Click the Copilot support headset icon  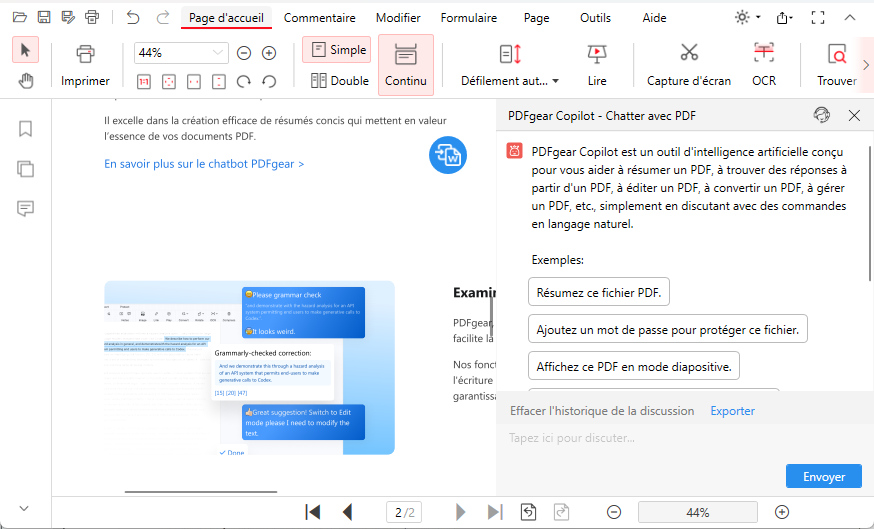[822, 115]
